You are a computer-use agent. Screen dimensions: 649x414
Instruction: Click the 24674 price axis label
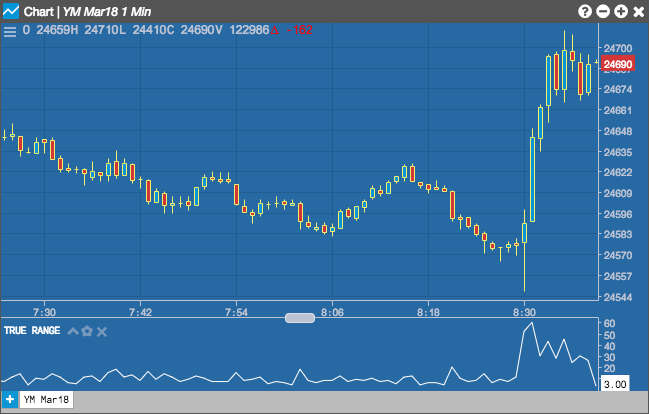tap(618, 89)
